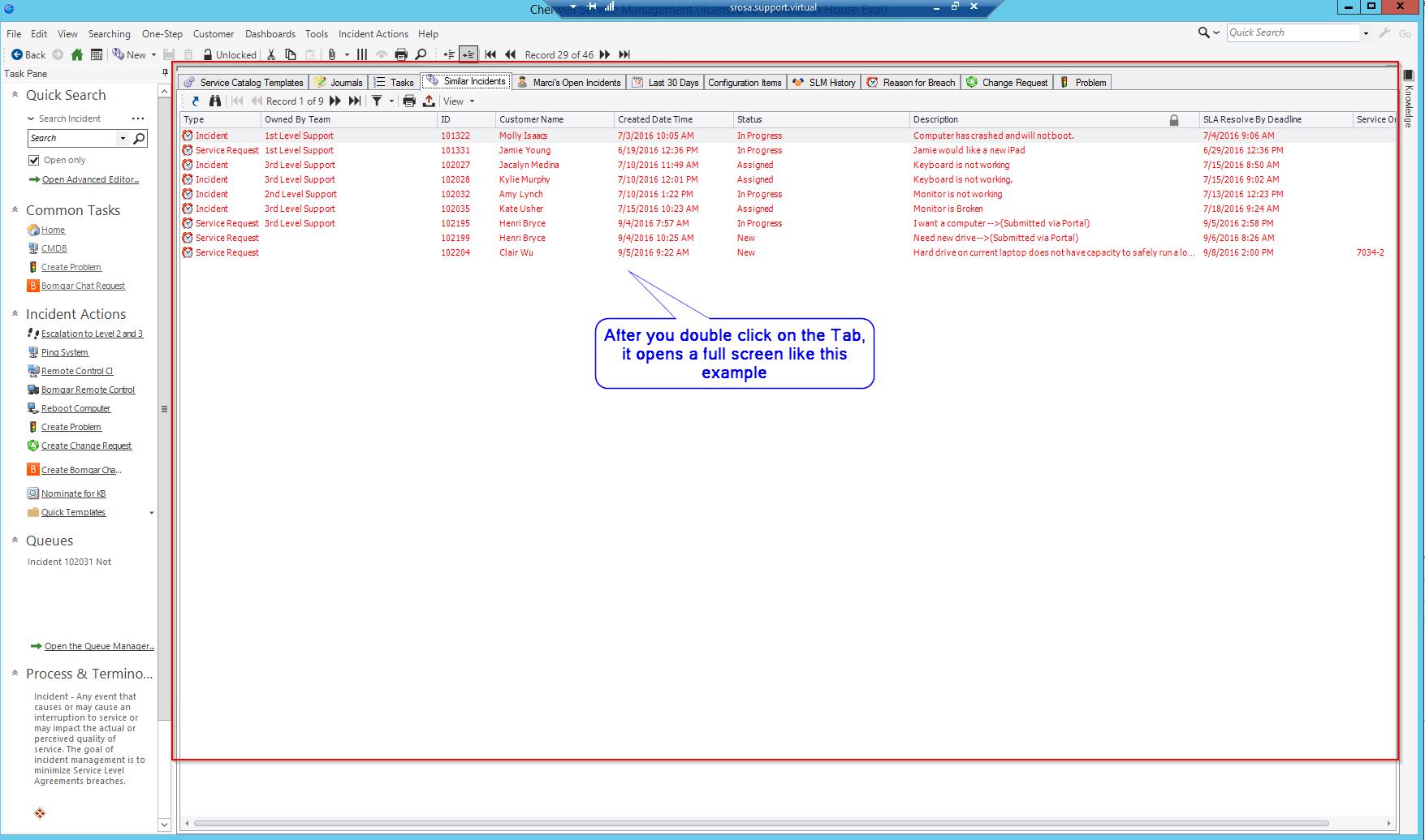
Task: Open the Queue Manager link
Action: [x=98, y=646]
